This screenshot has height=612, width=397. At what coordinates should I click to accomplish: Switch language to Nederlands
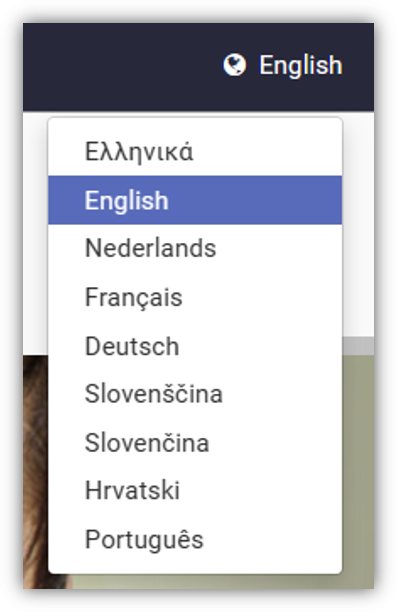[195, 248]
